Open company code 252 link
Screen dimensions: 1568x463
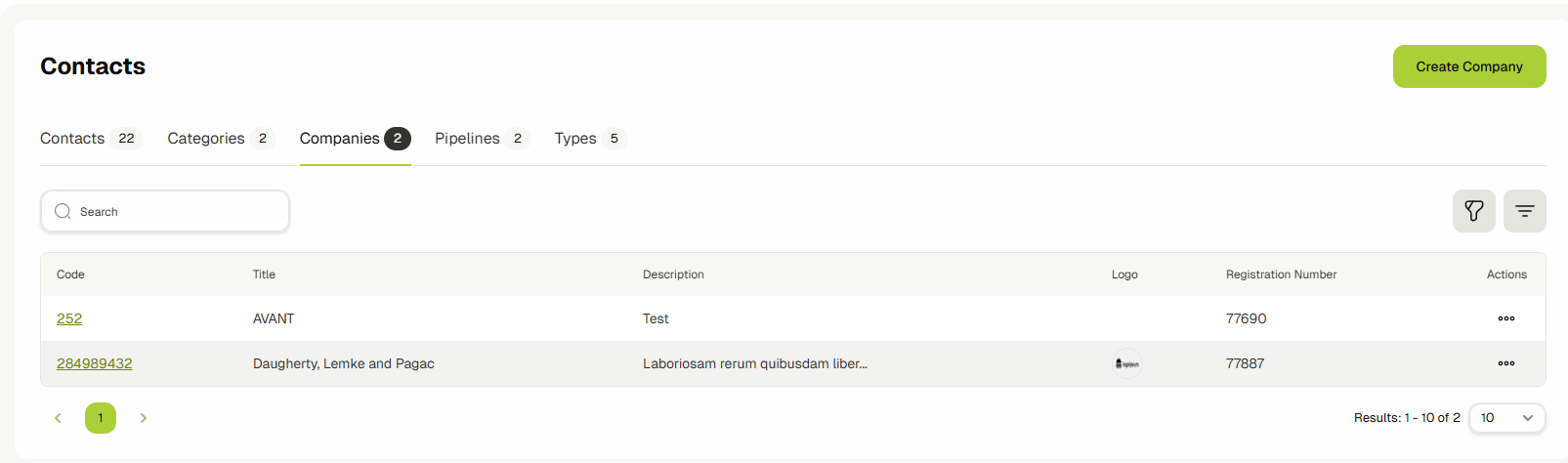click(69, 318)
